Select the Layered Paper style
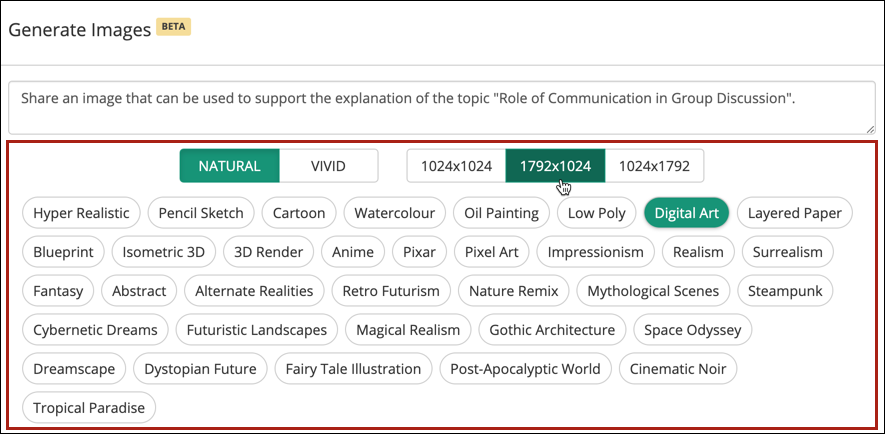Viewport: 885px width, 434px height. 795,213
